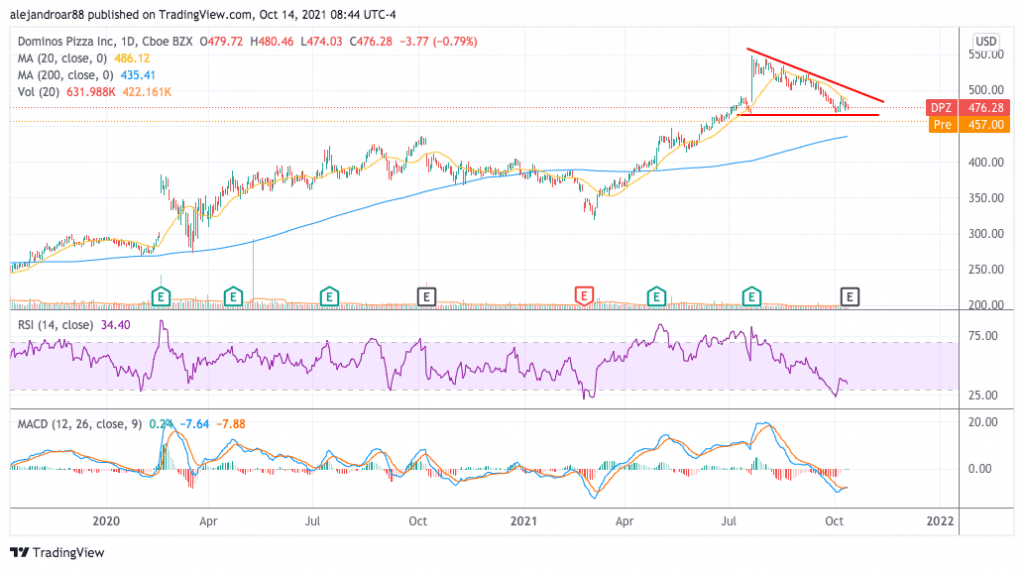Click the red earnings marker in early 2021
This screenshot has width=1024, height=570.
pyautogui.click(x=584, y=296)
